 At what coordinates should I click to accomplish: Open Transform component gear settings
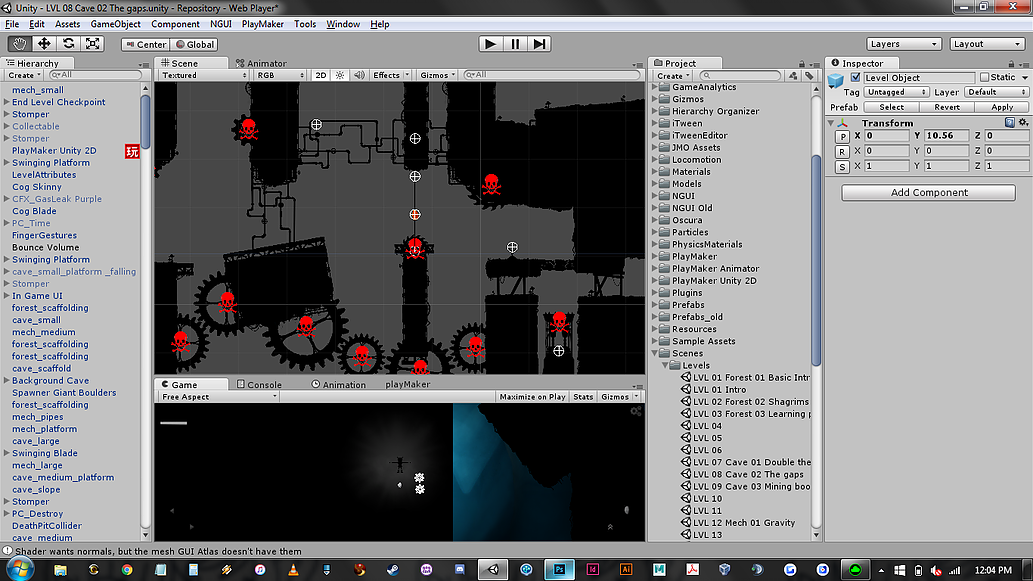click(1023, 123)
